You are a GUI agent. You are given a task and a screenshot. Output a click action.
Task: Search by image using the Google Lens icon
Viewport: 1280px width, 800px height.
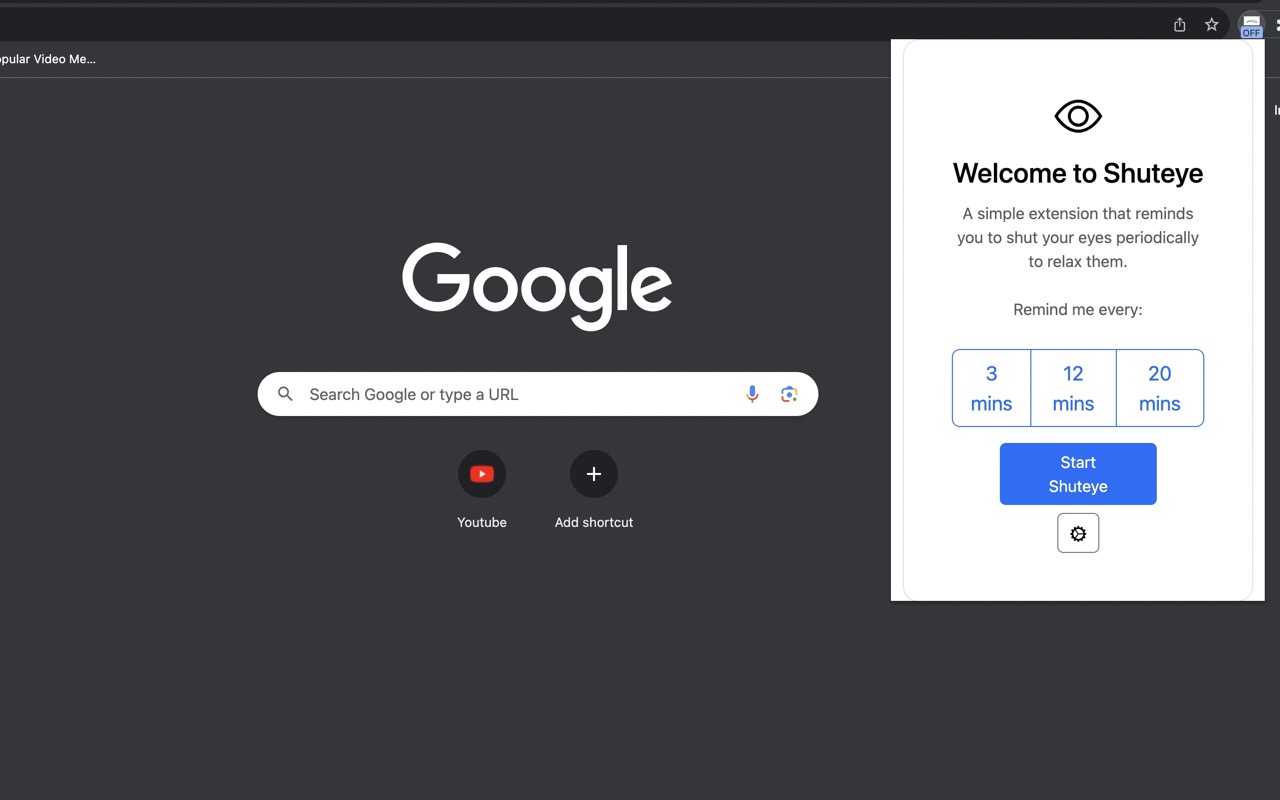pos(789,394)
